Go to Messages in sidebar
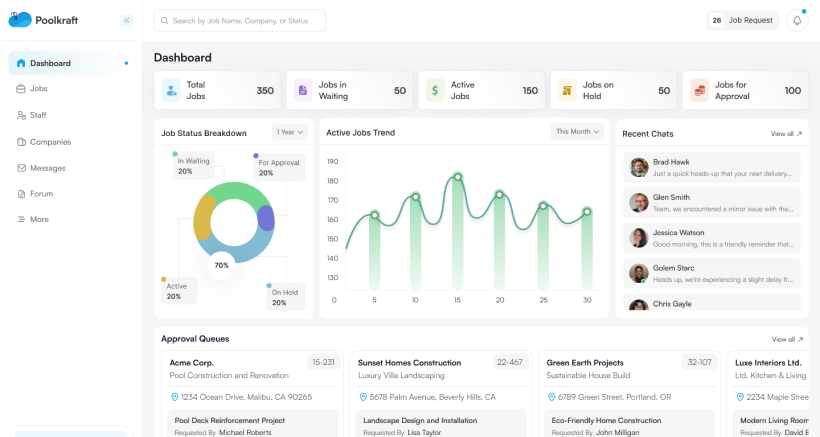Screen dimensions: 820x437 47,168
